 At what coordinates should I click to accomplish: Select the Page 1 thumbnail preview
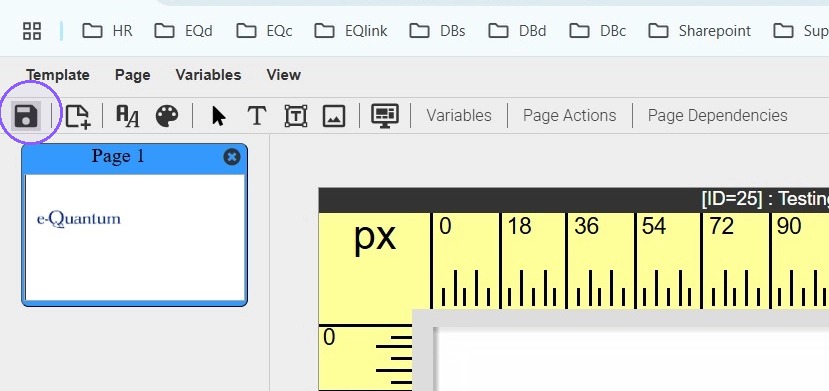135,237
